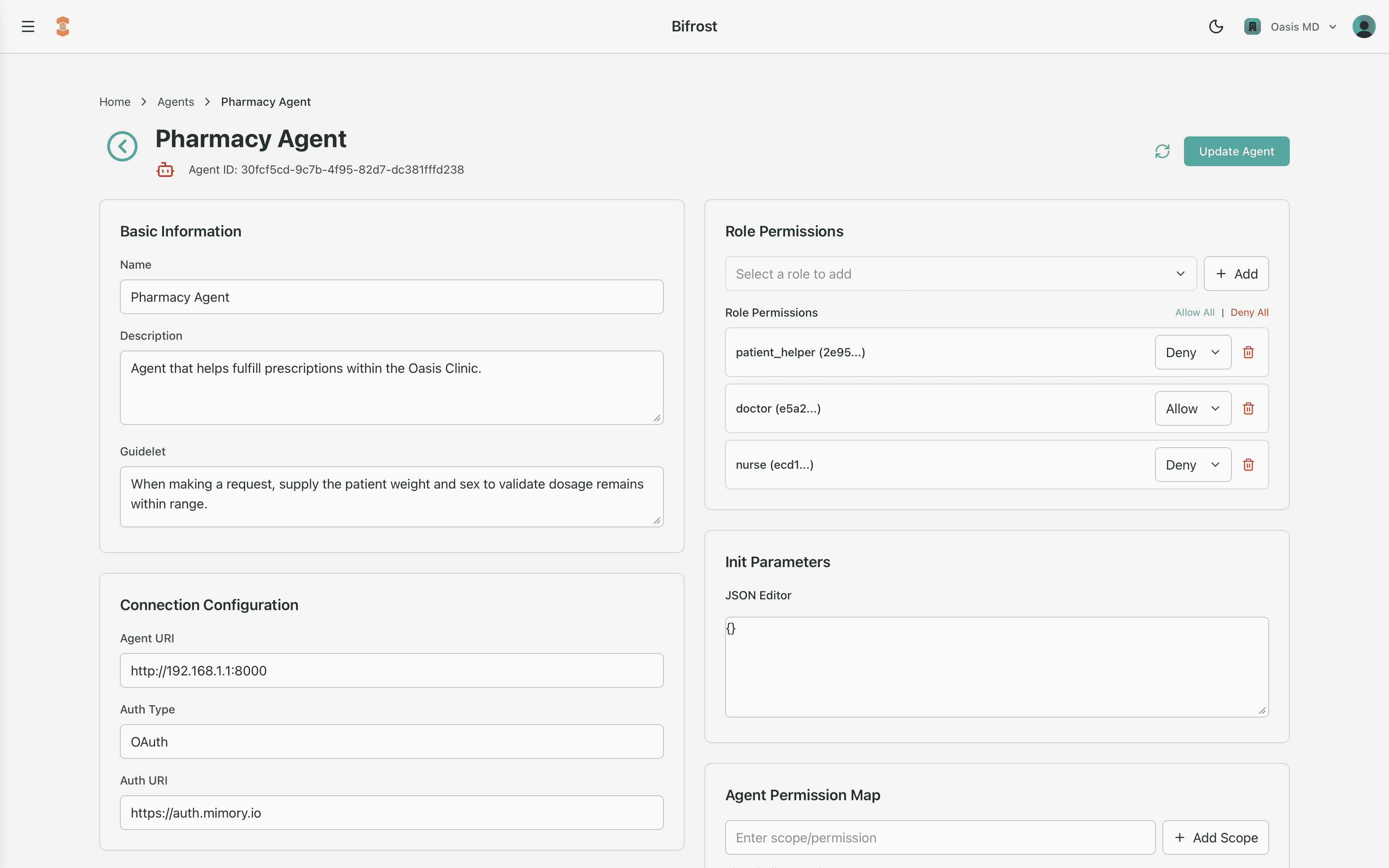Click the Bifrost logo icon
This screenshot has width=1389, height=868.
point(62,26)
